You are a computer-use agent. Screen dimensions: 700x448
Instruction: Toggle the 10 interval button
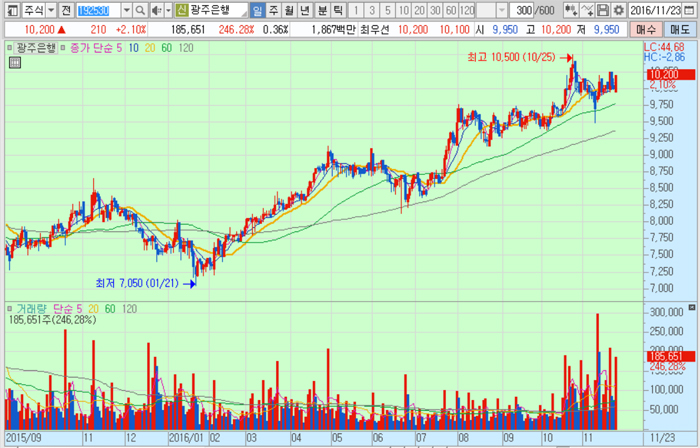tap(404, 10)
